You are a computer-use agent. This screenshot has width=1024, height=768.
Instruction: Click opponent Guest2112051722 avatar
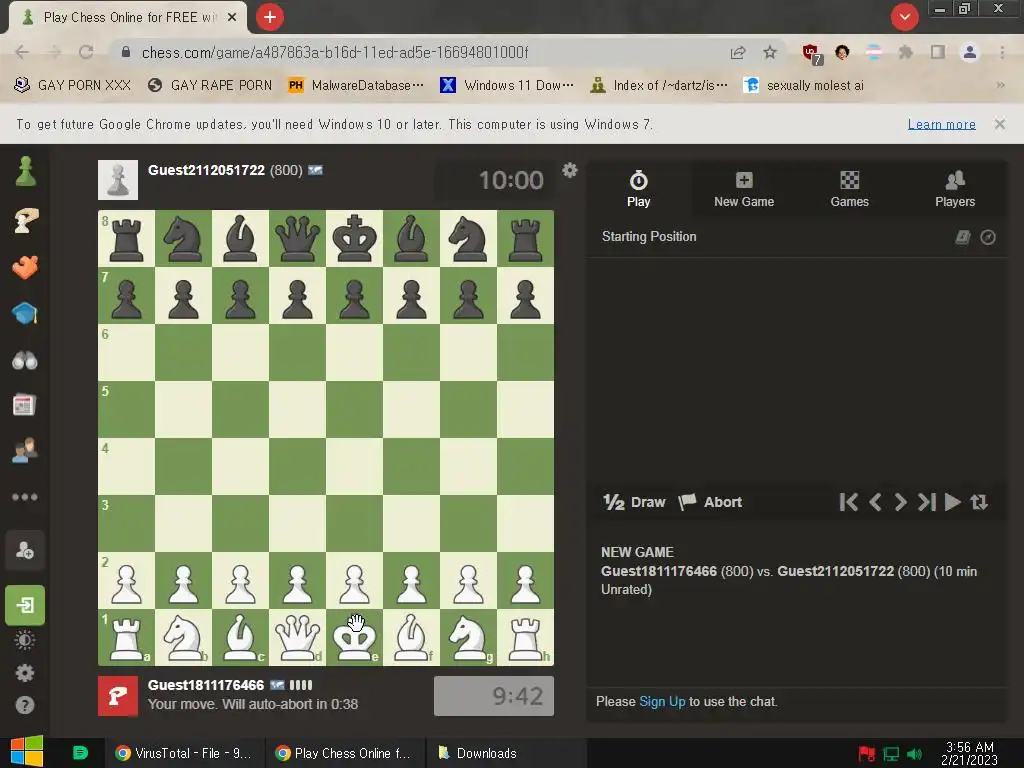pyautogui.click(x=118, y=180)
